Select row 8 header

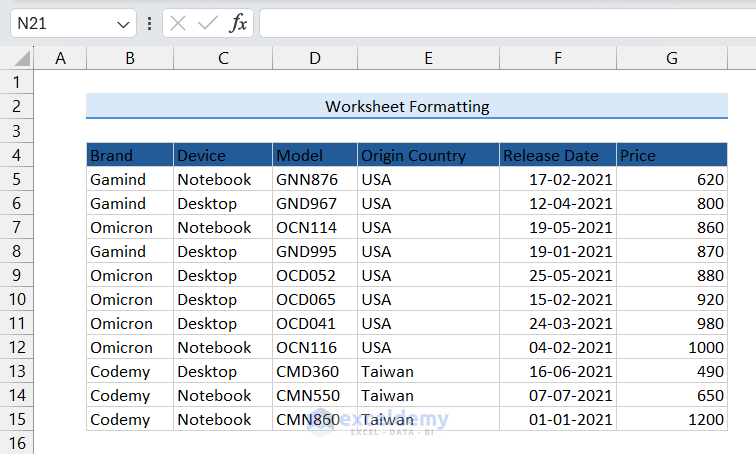16,251
